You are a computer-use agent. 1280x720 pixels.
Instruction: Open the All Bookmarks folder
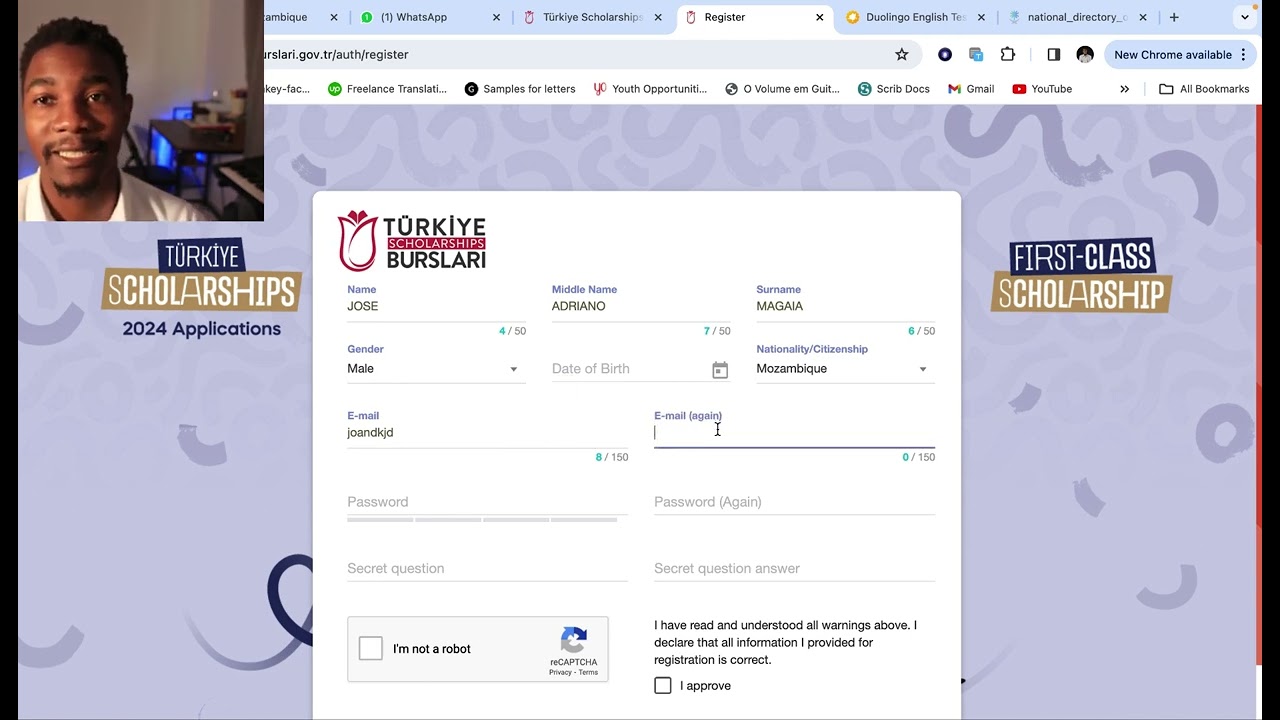[x=1204, y=89]
